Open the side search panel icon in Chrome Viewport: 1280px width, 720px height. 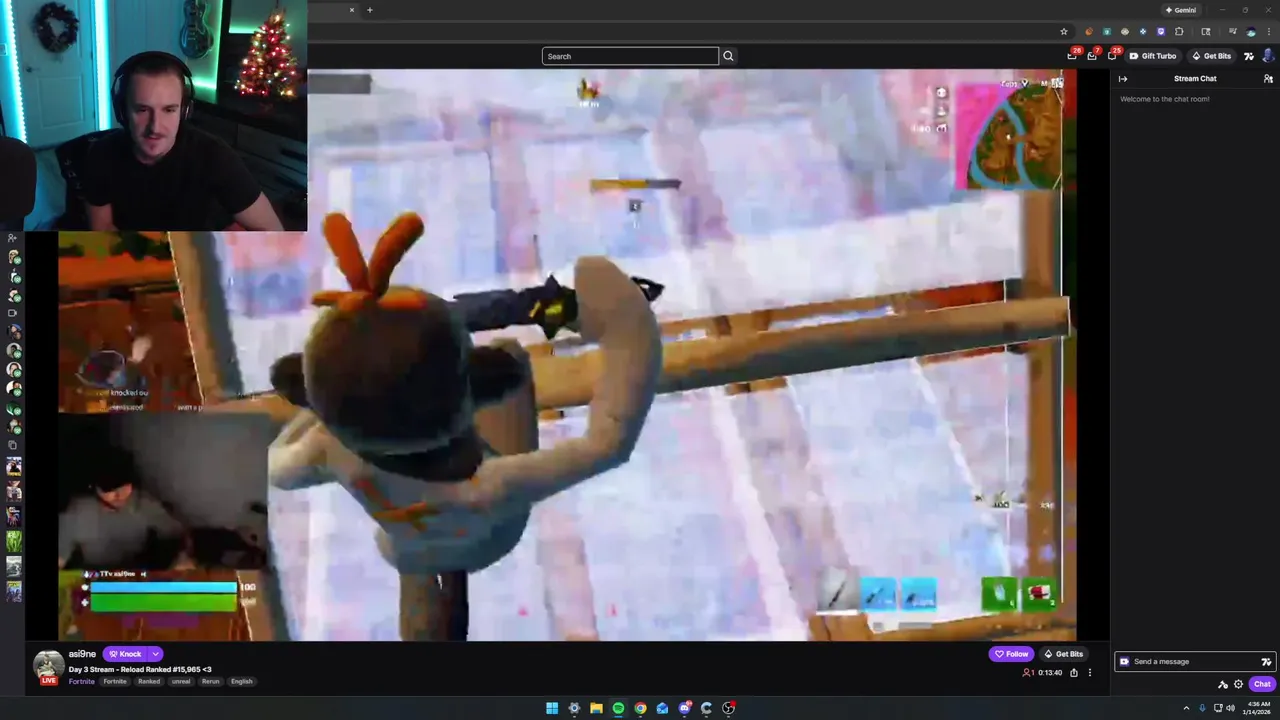coord(1206,32)
